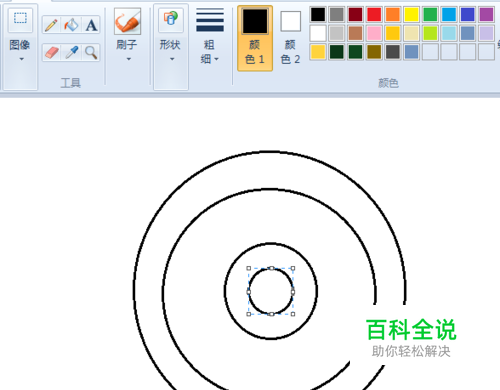Screen dimensions: 500x390
Task: Click the 形状 shapes icon
Action: pyautogui.click(x=171, y=19)
